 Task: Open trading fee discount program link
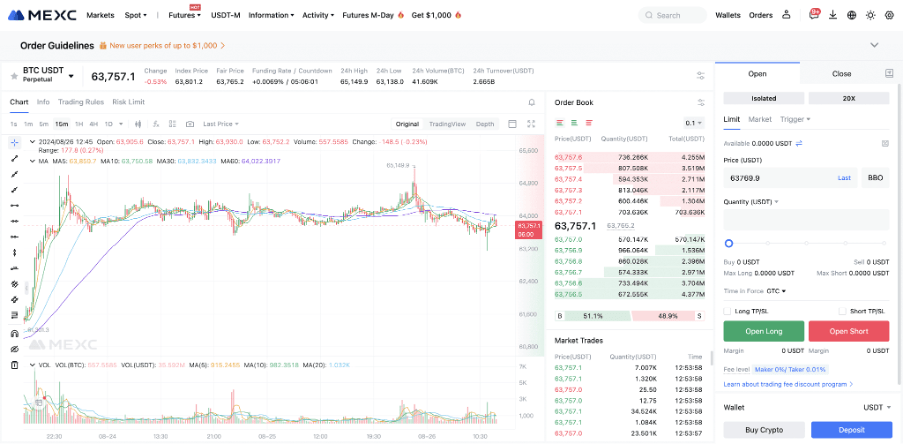(x=788, y=384)
